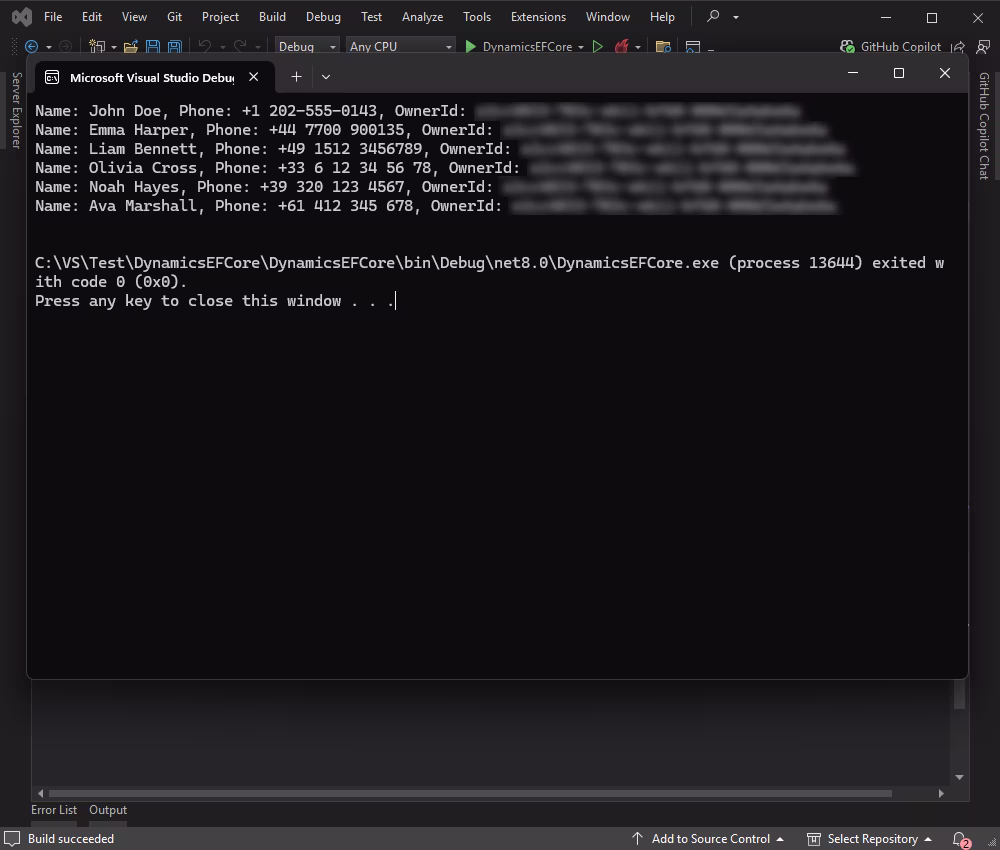Switch to the Output tab

108,810
